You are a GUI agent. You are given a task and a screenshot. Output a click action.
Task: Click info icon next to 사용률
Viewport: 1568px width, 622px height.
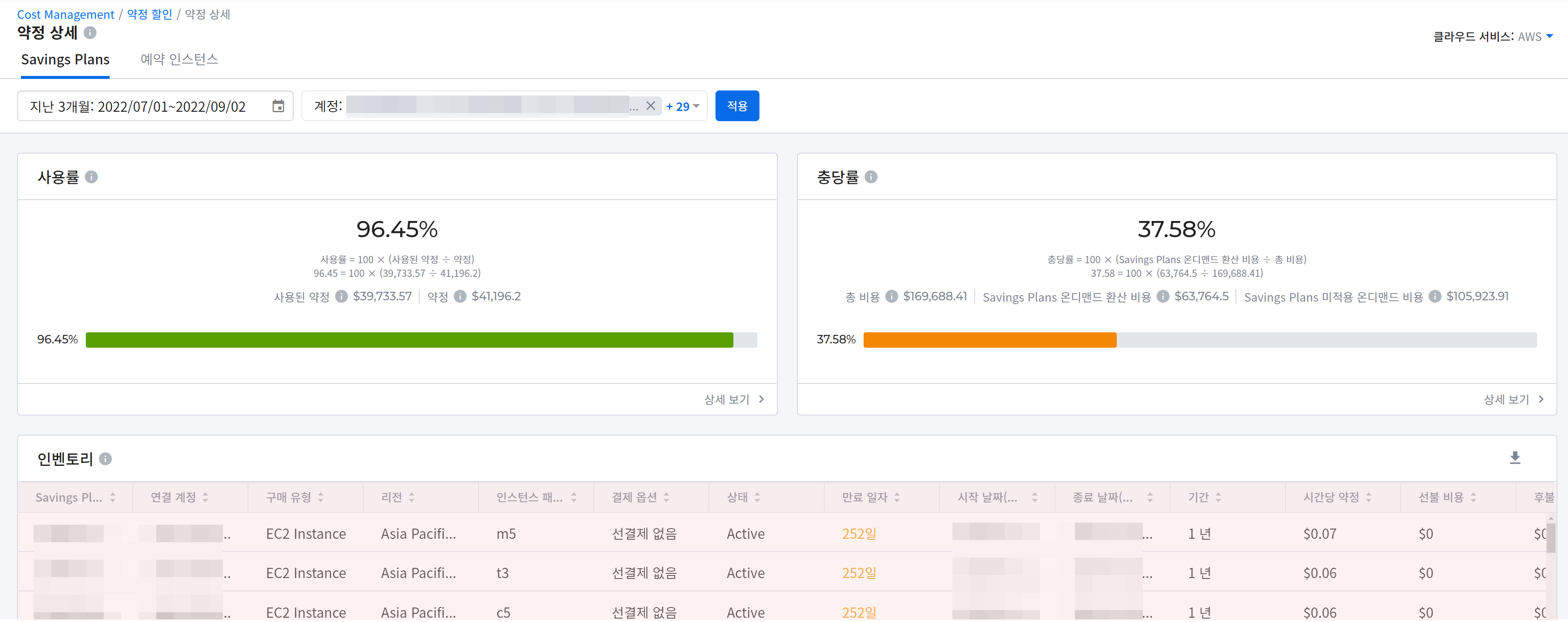[91, 177]
